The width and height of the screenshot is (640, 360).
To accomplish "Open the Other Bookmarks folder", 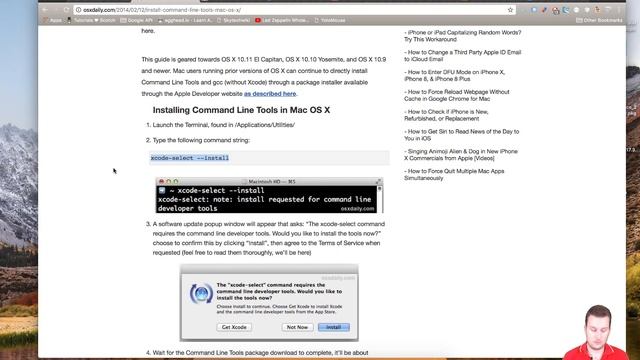I will tap(599, 20).
